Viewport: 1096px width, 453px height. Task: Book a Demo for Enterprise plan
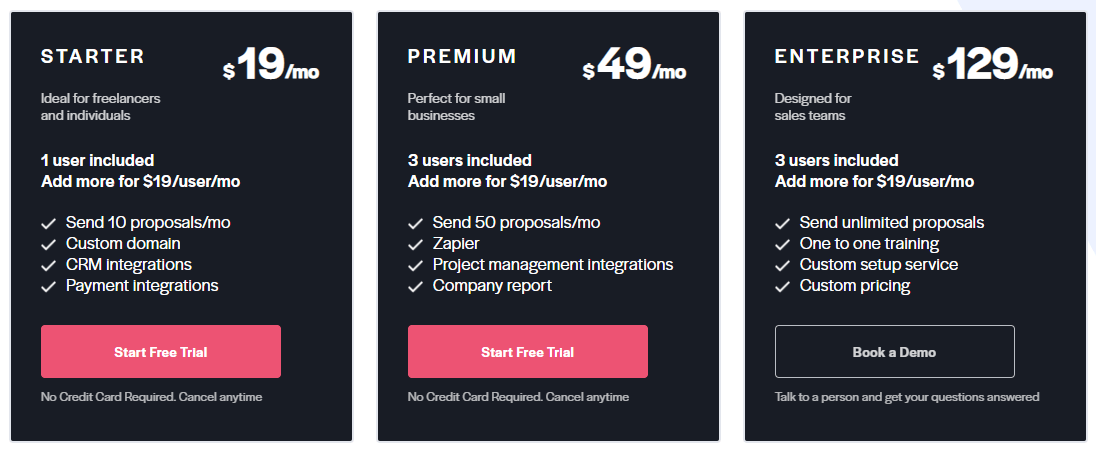click(x=895, y=352)
